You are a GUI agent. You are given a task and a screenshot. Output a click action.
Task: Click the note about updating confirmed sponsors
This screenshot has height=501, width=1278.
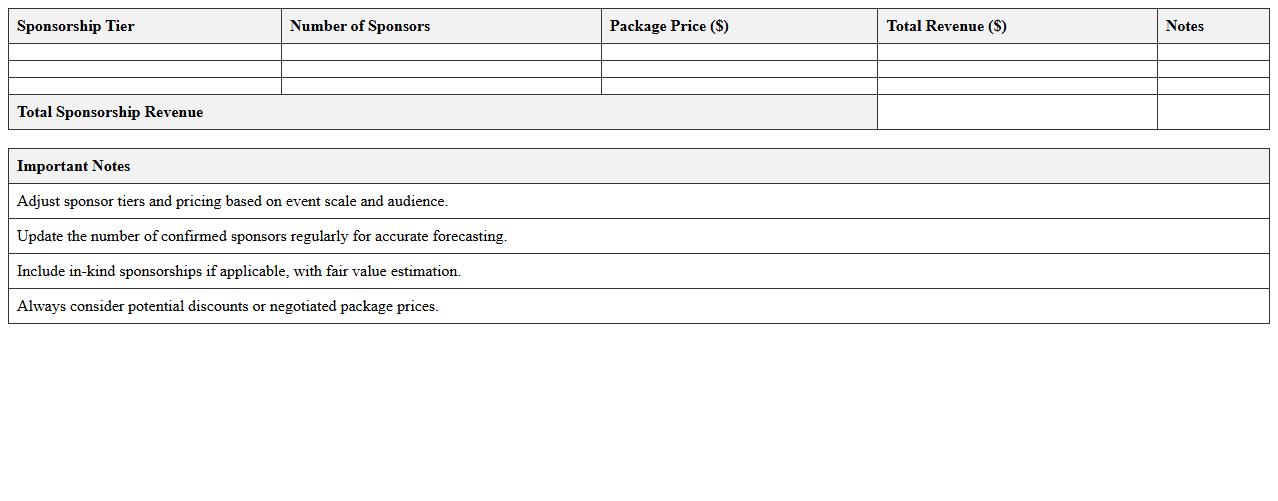(262, 236)
